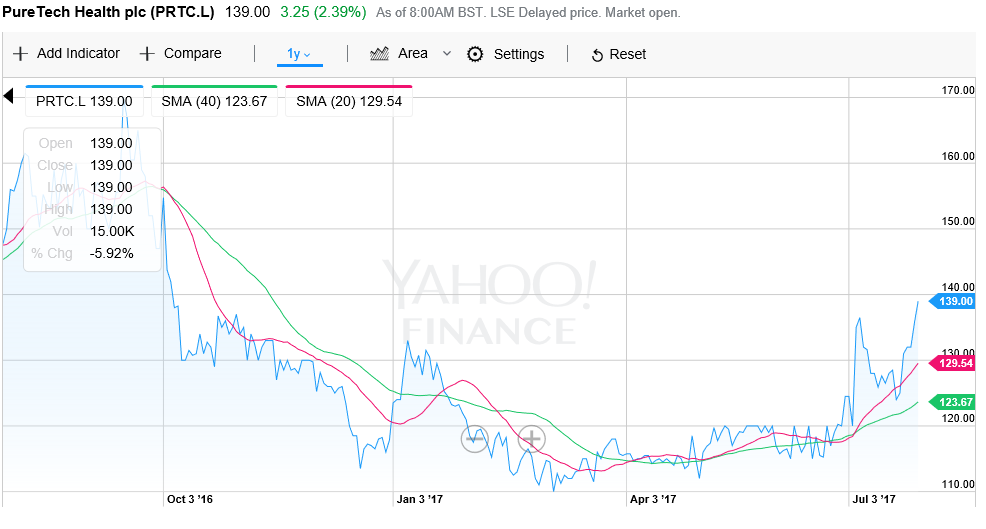Screen dimensions: 986x529
Task: Click the Settings label
Action: click(519, 54)
